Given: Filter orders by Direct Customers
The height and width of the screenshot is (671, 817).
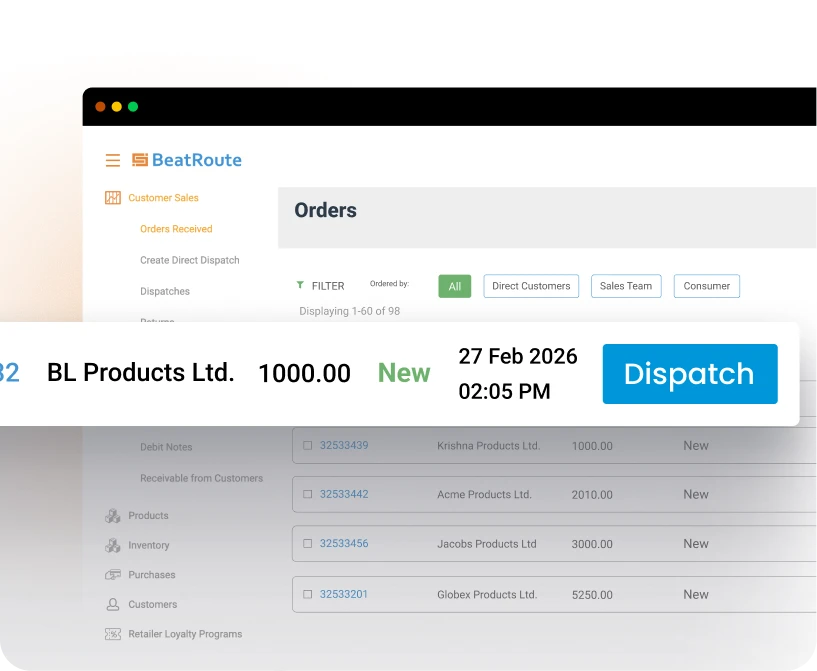Looking at the screenshot, I should tap(531, 286).
